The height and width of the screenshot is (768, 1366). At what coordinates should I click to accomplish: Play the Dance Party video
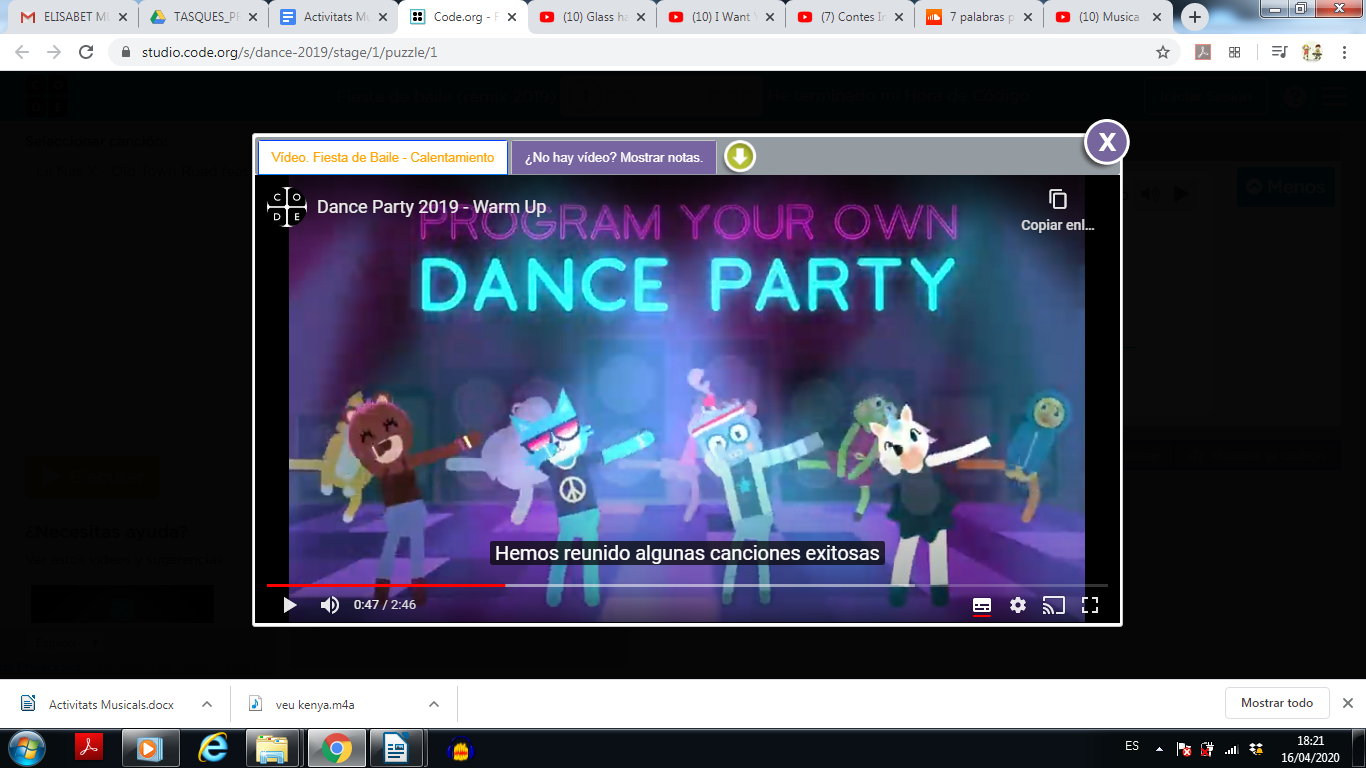click(x=290, y=605)
